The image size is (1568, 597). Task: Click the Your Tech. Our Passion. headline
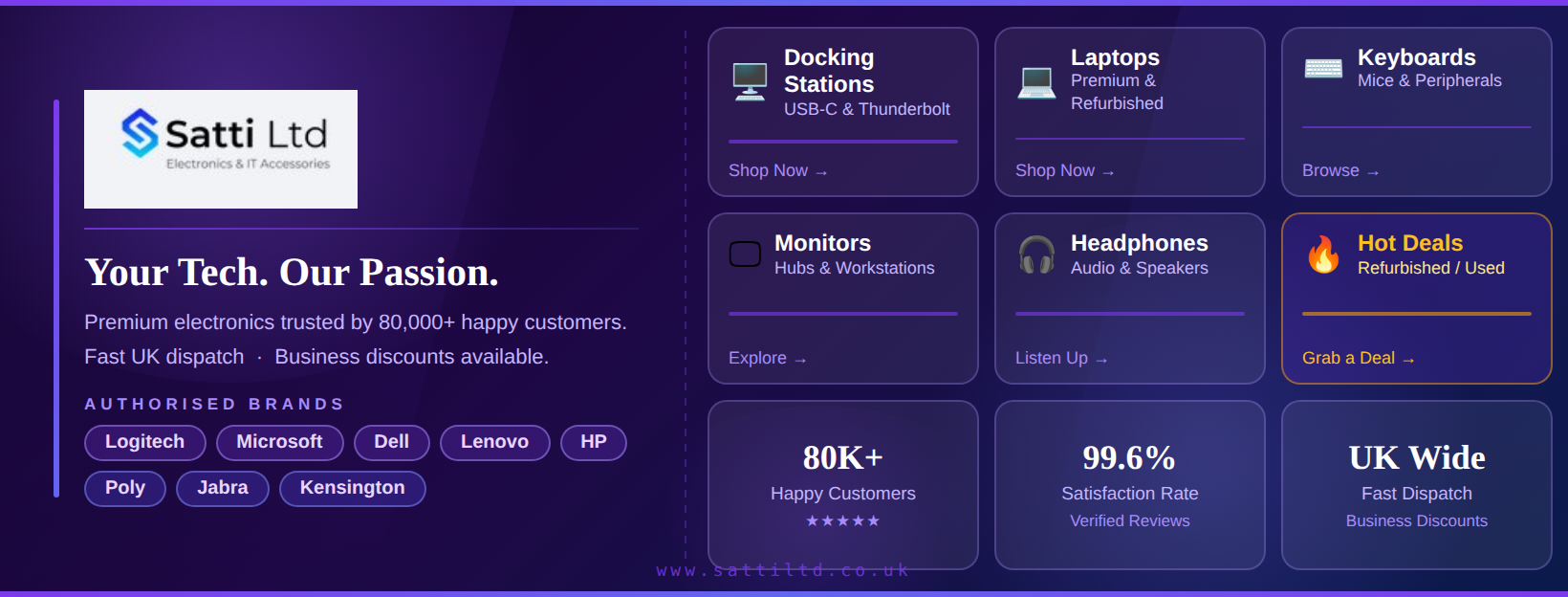click(292, 273)
